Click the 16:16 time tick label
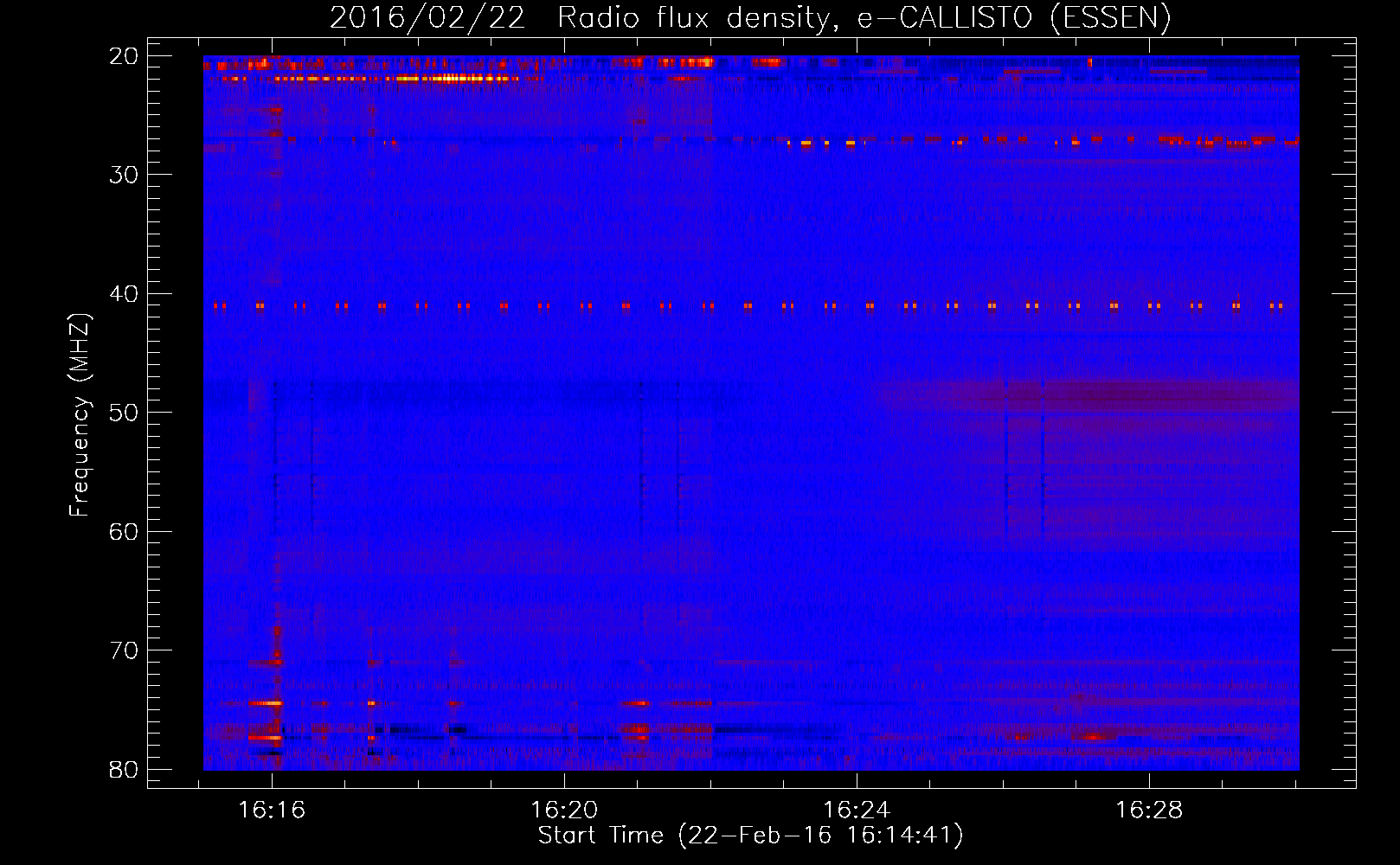The height and width of the screenshot is (865, 1400). point(272,811)
